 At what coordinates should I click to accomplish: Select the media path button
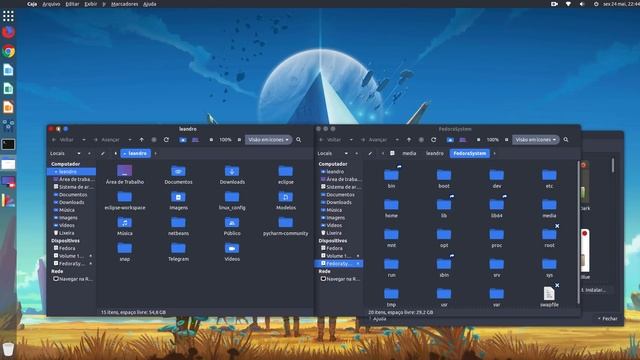tap(409, 153)
